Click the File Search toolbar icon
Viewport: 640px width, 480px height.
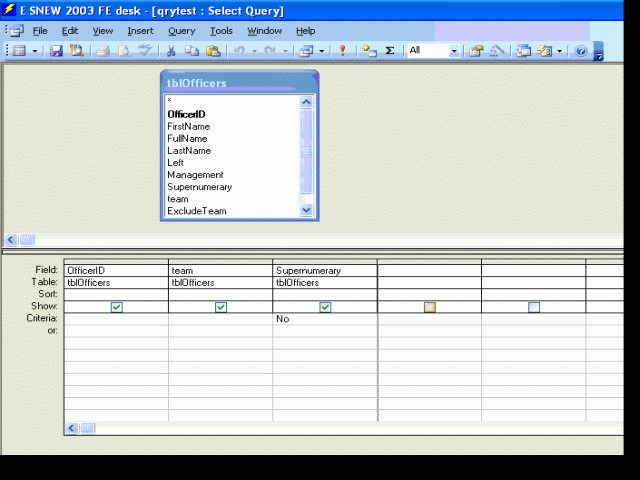coord(76,51)
